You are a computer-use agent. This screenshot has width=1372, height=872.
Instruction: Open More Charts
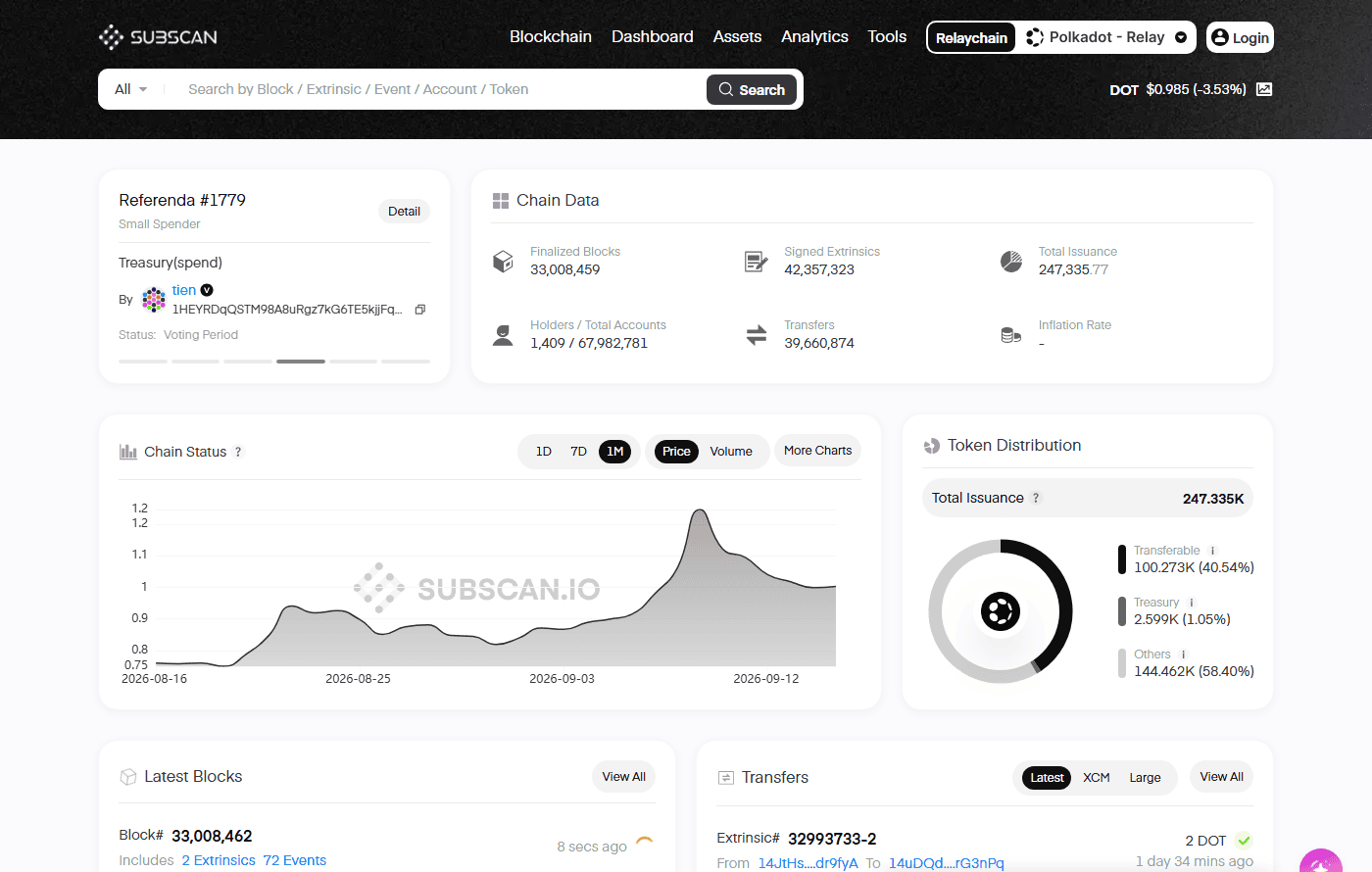click(817, 451)
